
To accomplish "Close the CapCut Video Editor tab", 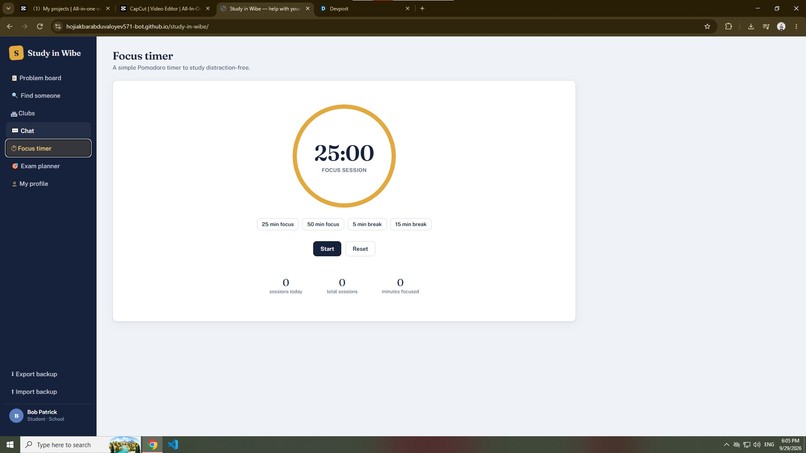I will coord(207,8).
